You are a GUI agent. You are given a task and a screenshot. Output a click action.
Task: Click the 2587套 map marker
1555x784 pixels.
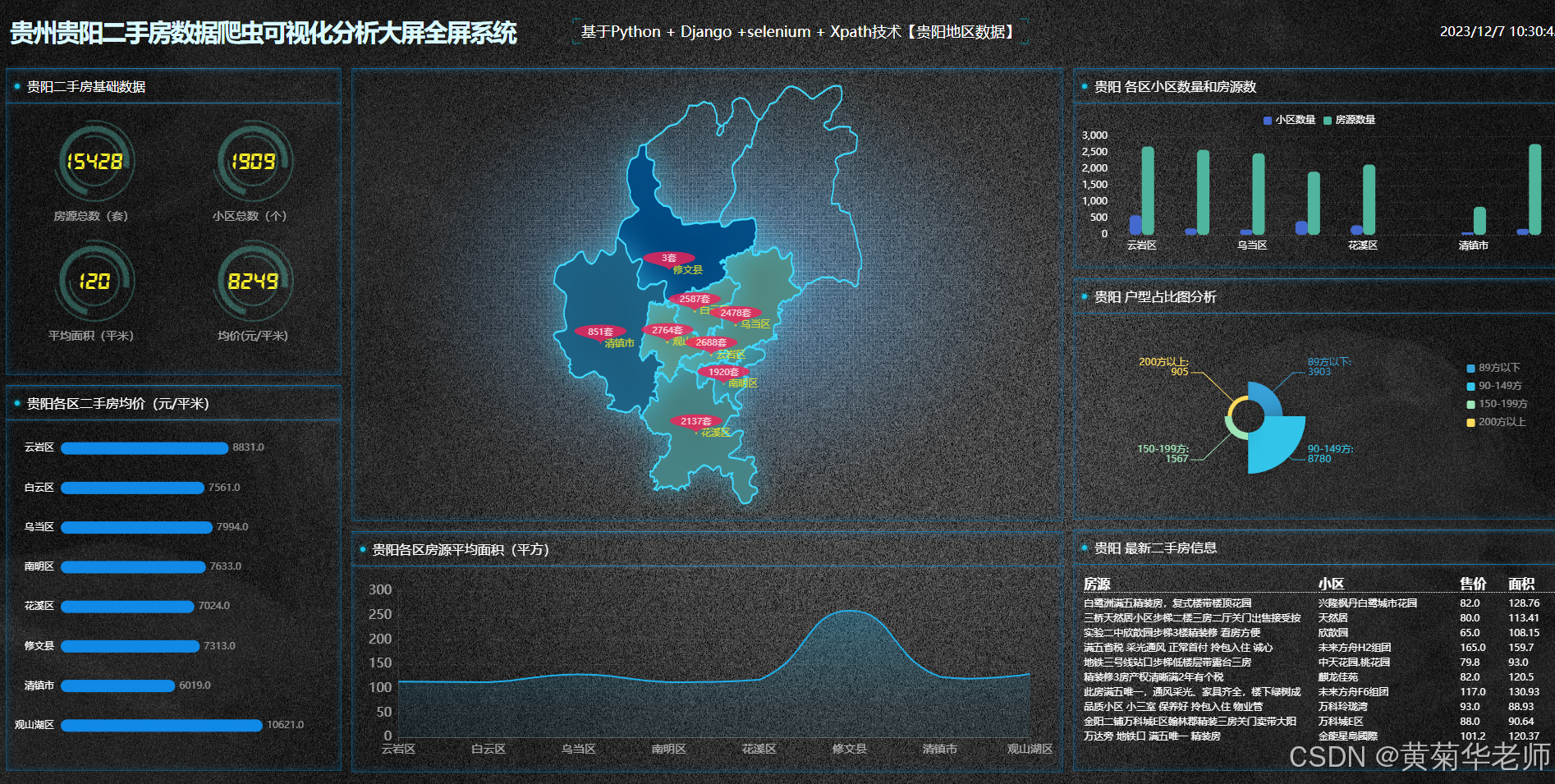(695, 299)
